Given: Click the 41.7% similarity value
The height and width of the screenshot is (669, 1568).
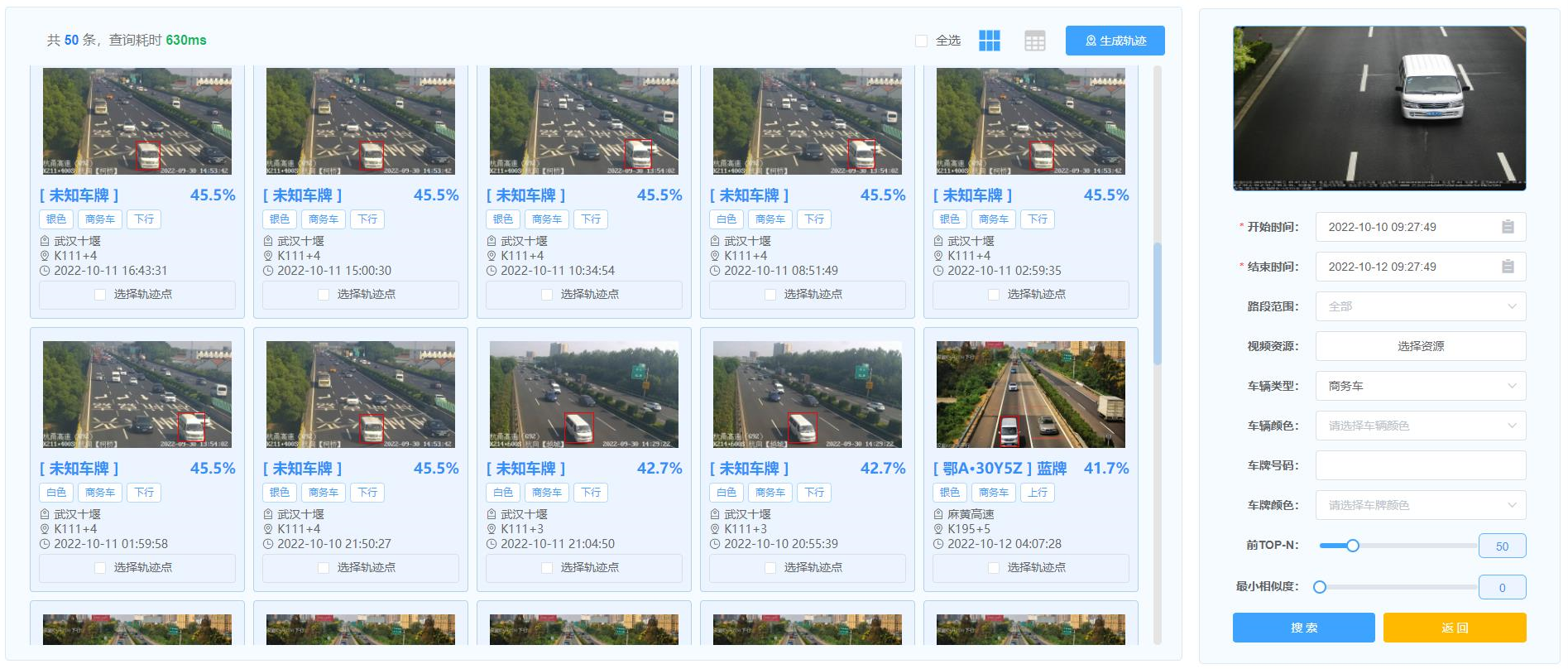Looking at the screenshot, I should (1106, 469).
